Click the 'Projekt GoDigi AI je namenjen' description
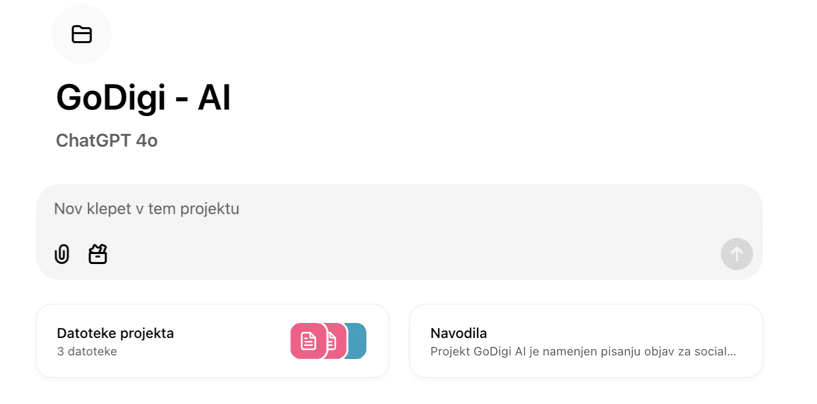Screen dimensions: 817x404 583,352
